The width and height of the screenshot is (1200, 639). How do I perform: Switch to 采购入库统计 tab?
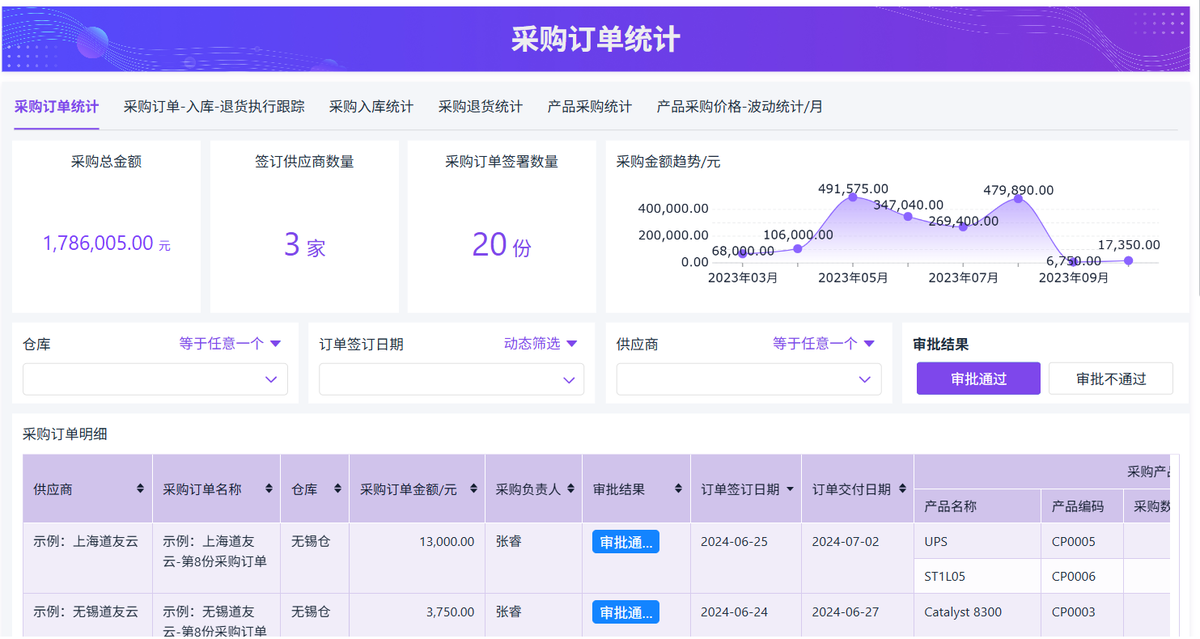point(371,106)
